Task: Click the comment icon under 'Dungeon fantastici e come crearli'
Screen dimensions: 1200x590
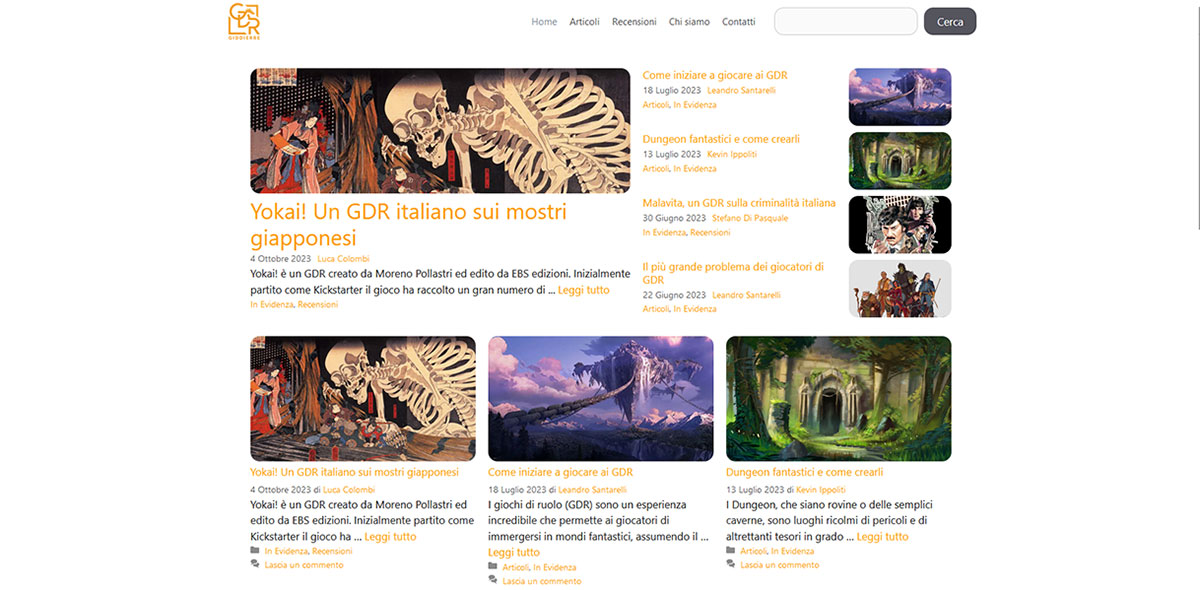Action: [732, 564]
